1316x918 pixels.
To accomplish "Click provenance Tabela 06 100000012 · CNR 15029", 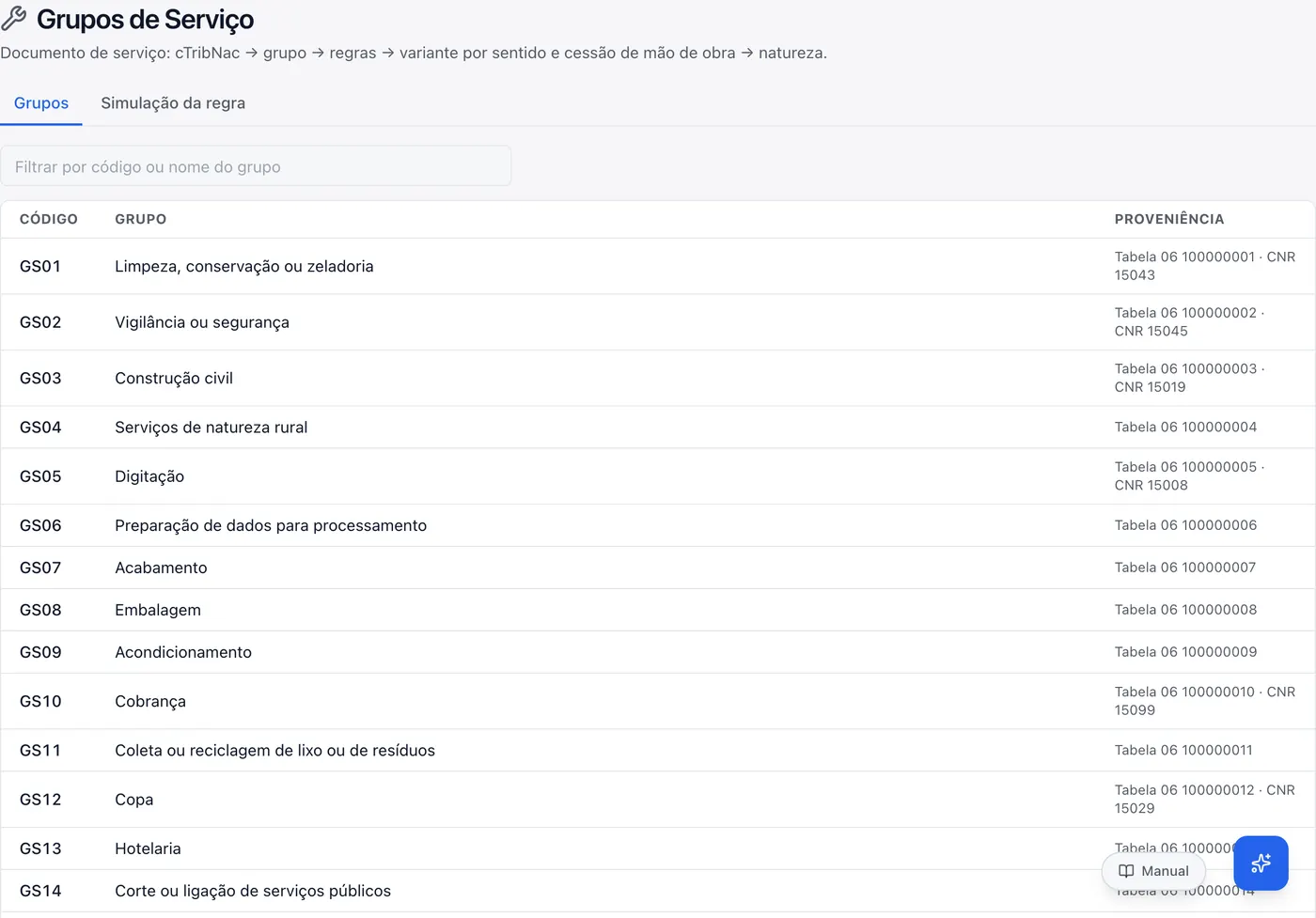I will coord(1205,800).
